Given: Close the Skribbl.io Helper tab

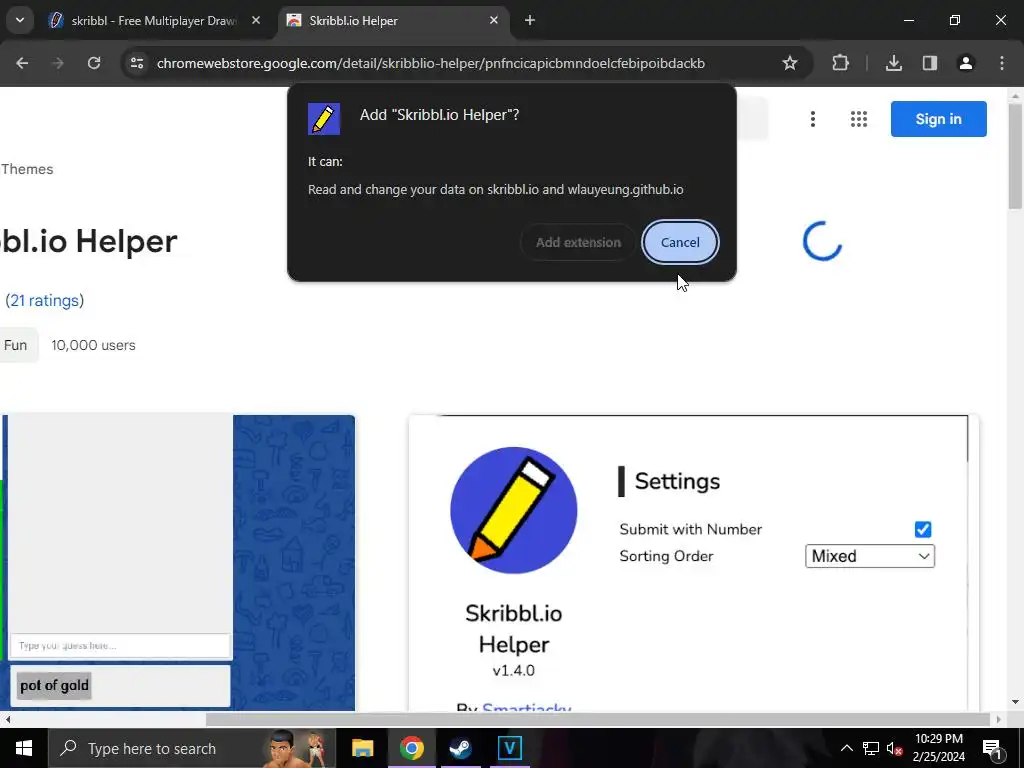Looking at the screenshot, I should pos(494,20).
